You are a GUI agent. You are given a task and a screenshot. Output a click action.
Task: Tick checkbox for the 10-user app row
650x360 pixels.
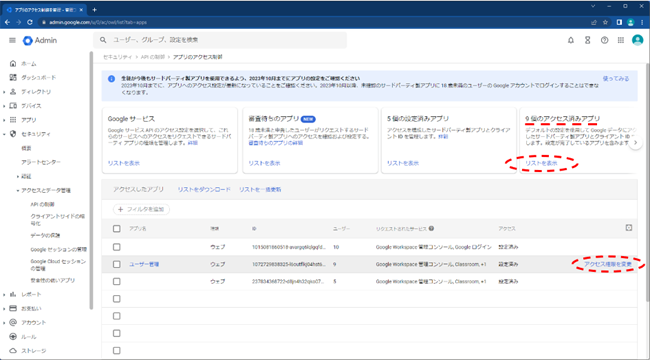[116, 247]
